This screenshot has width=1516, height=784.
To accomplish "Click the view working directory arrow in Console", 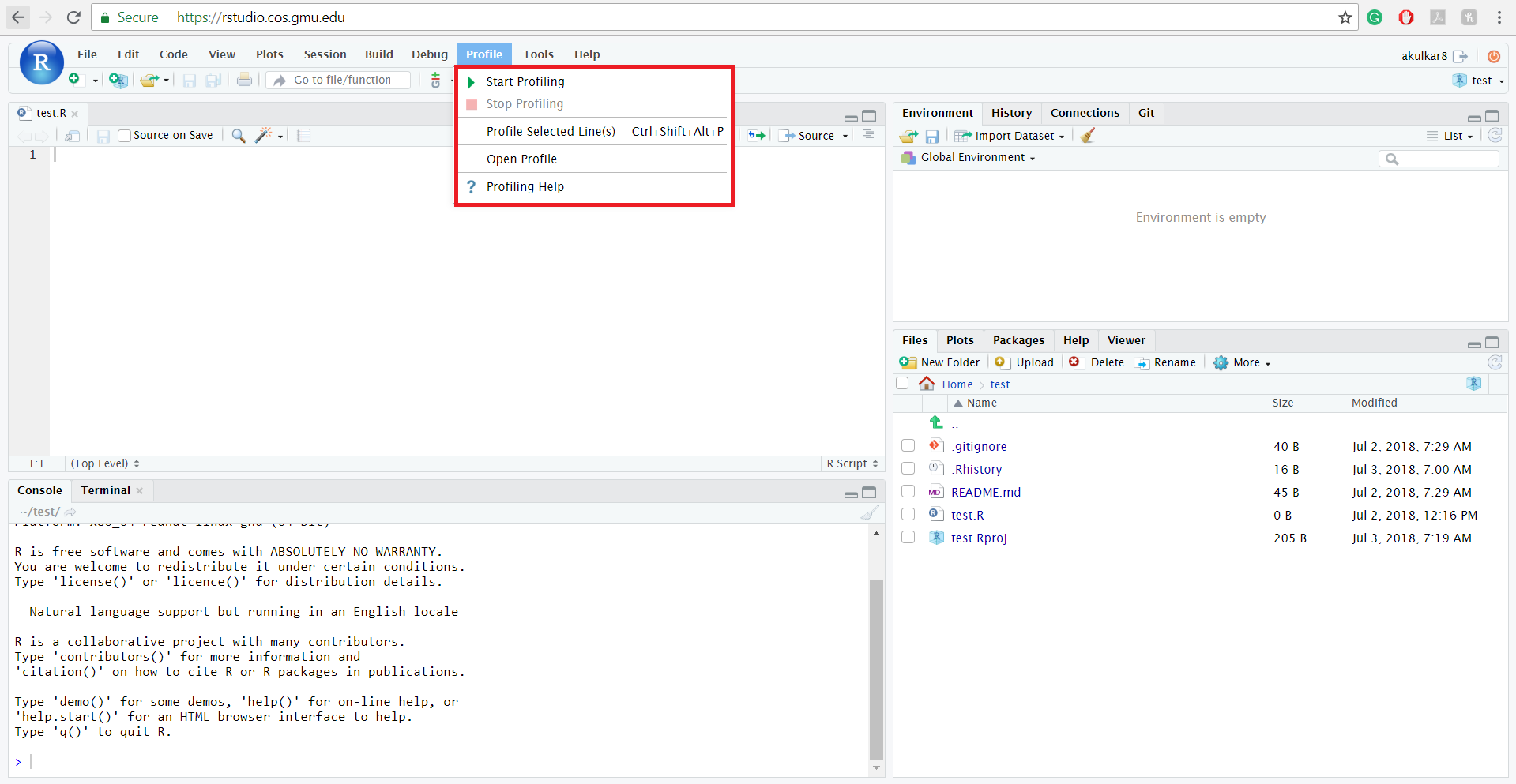I will (x=70, y=512).
